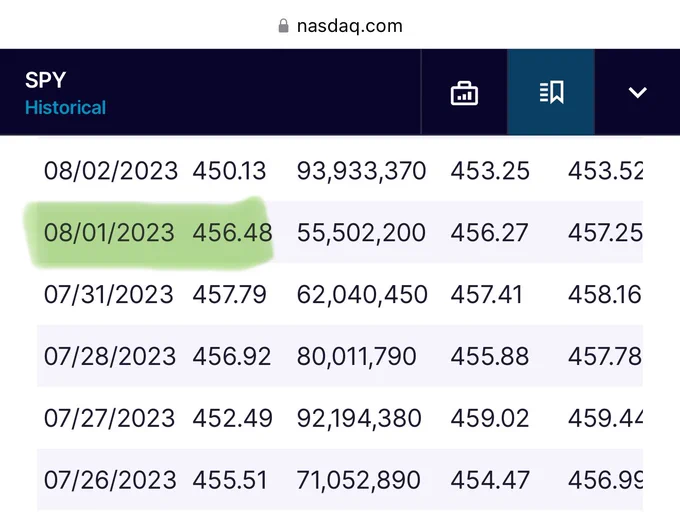Image resolution: width=680 pixels, height=516 pixels.
Task: Open the portfolio briefcase icon
Action: coord(464,93)
